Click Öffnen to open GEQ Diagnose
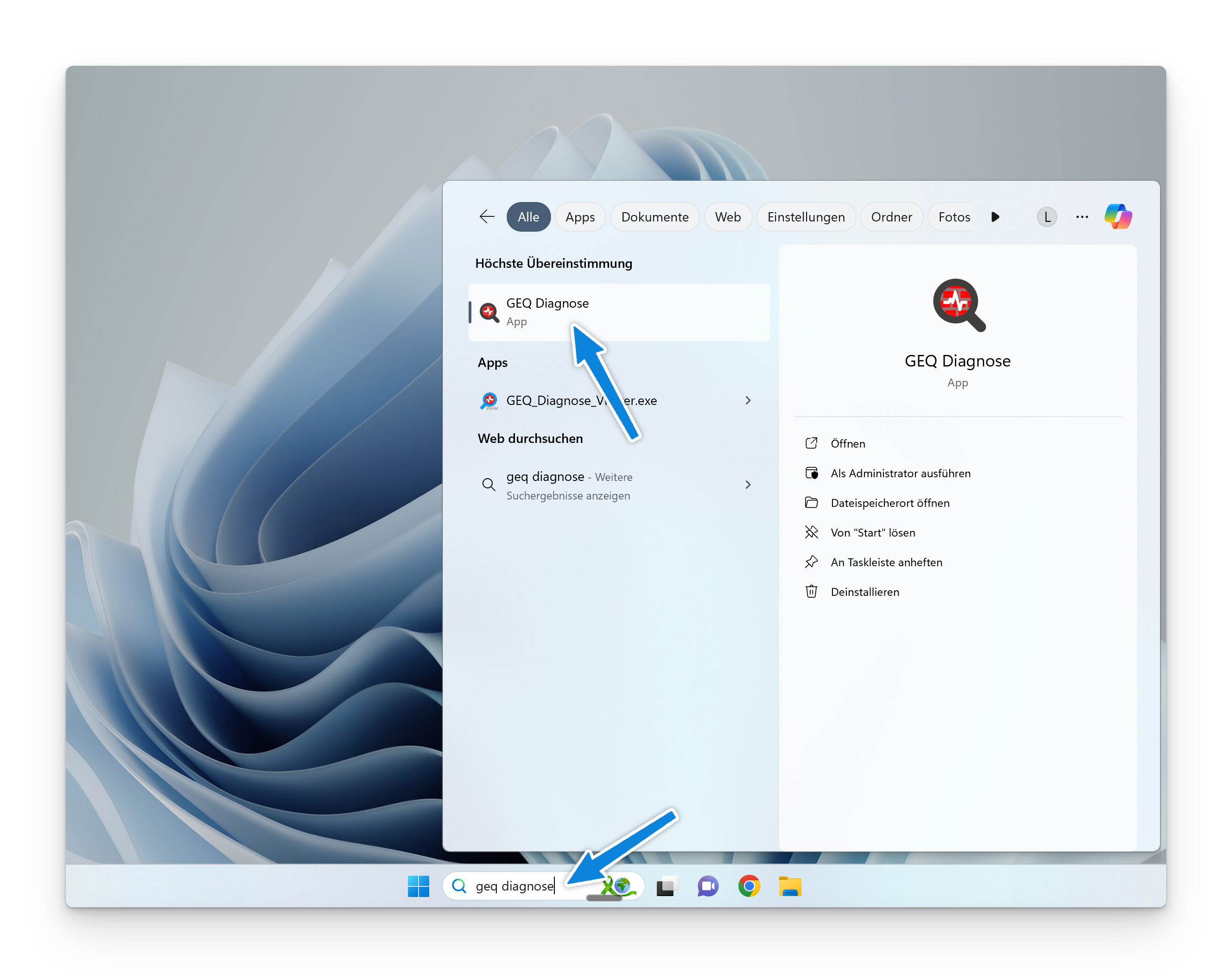 847,444
